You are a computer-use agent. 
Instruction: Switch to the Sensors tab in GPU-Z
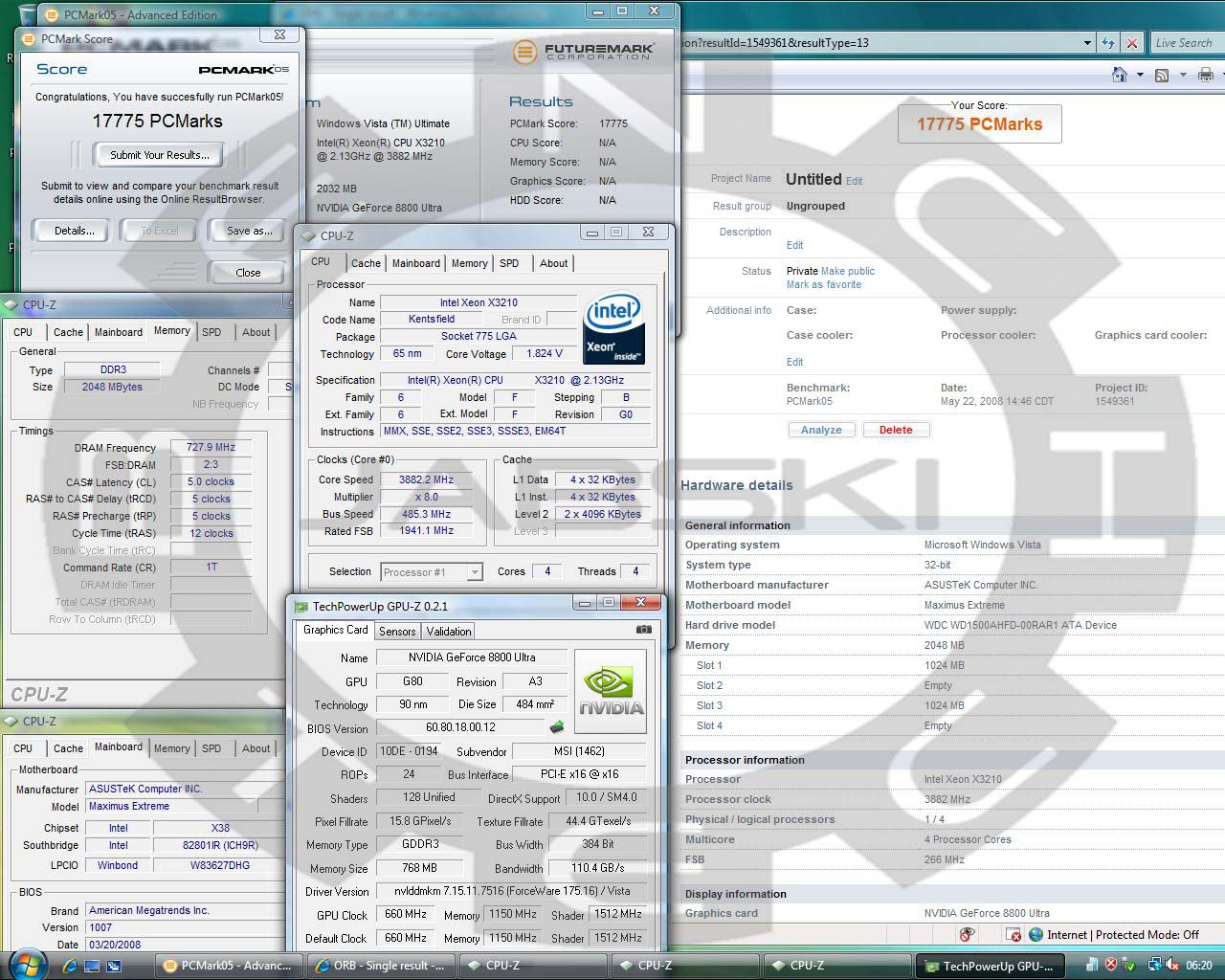[x=397, y=632]
